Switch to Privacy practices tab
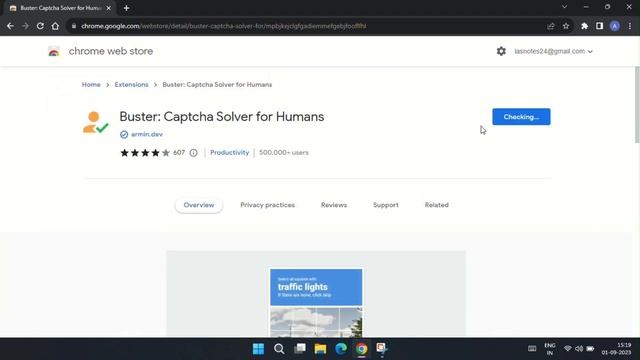This screenshot has width=640, height=360. click(267, 205)
